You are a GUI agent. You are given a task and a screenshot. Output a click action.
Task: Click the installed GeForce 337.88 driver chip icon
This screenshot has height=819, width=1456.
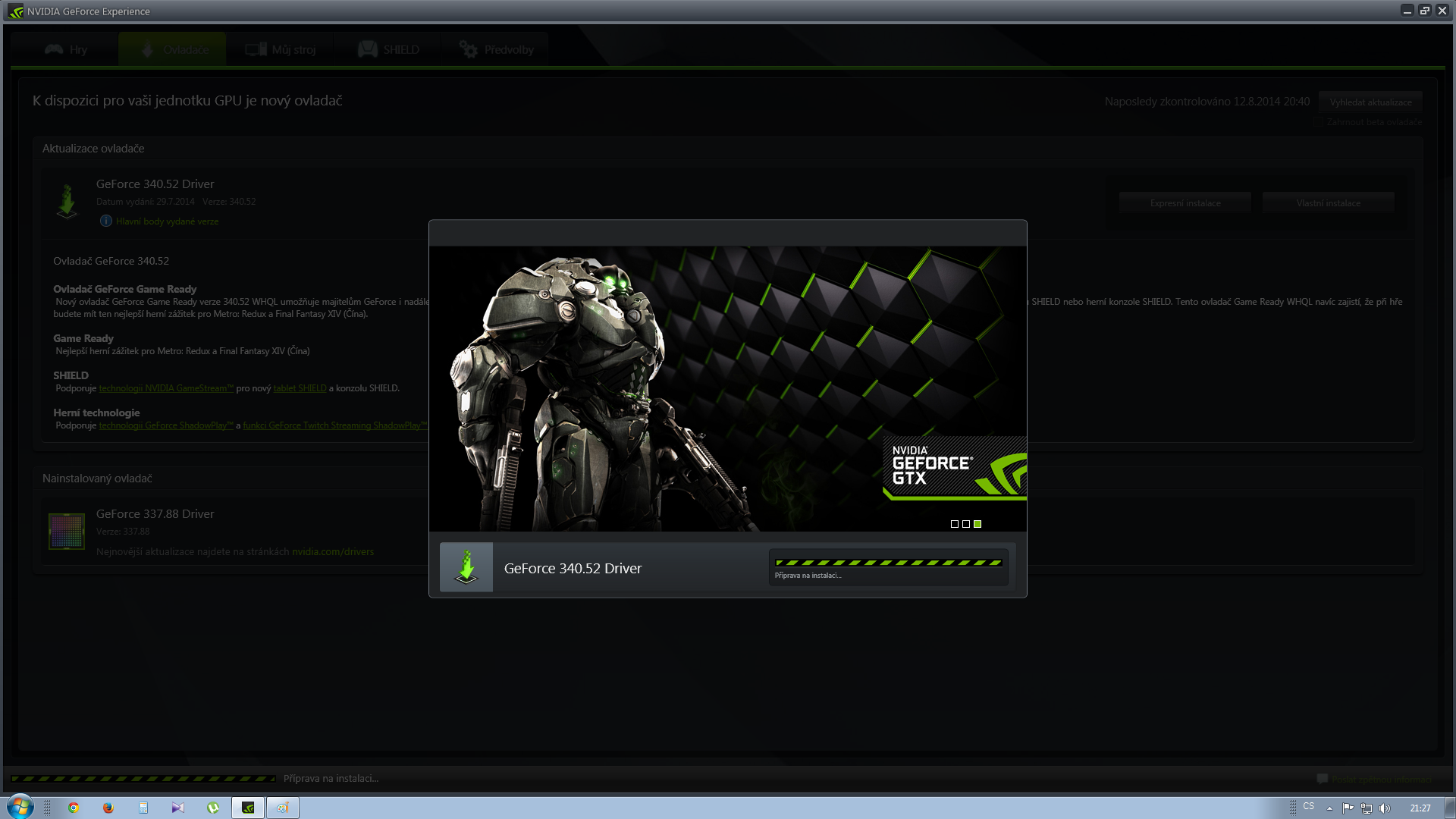(x=67, y=531)
